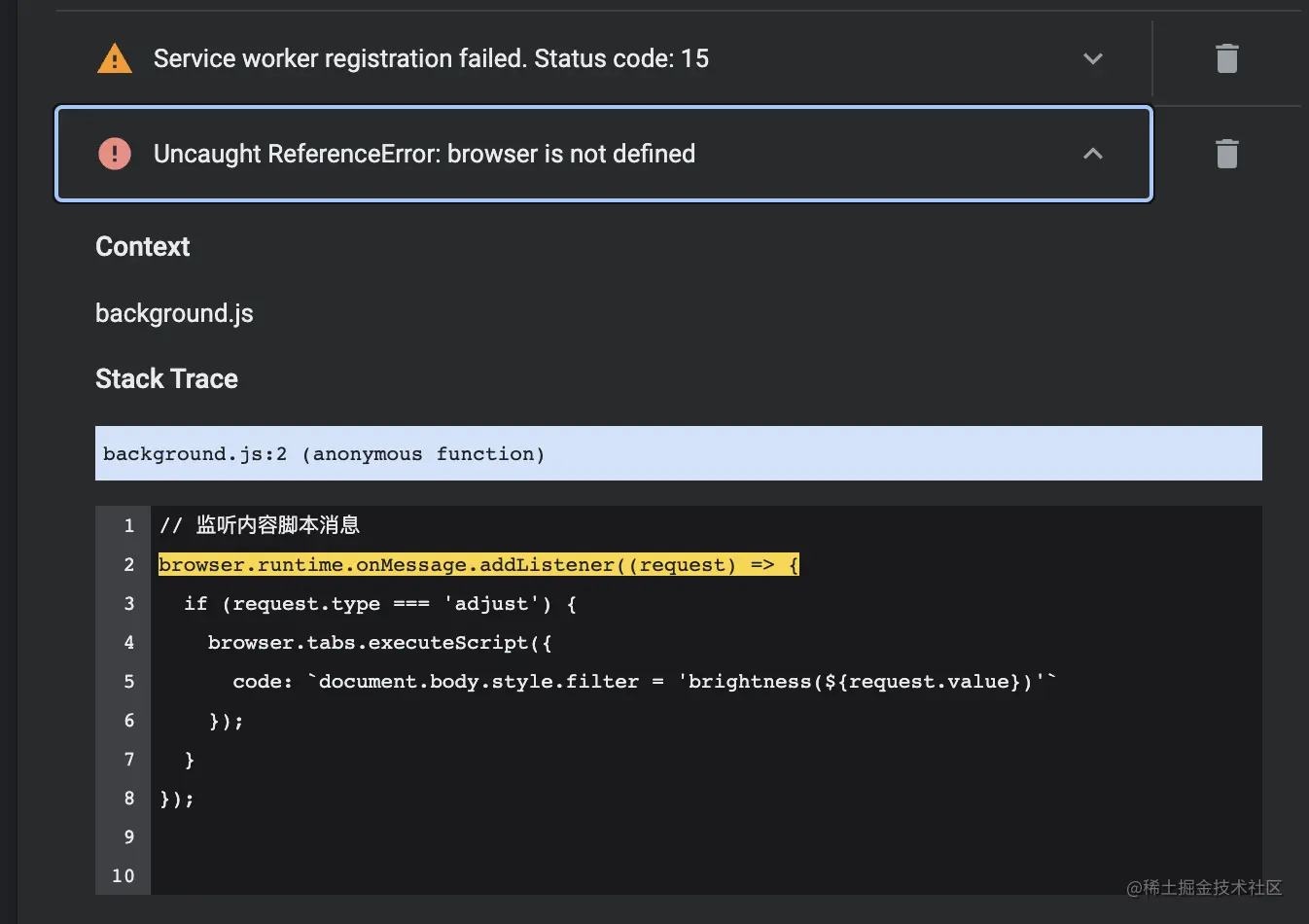Delete the Service worker registration error
Viewport: 1309px width, 924px height.
click(1226, 58)
